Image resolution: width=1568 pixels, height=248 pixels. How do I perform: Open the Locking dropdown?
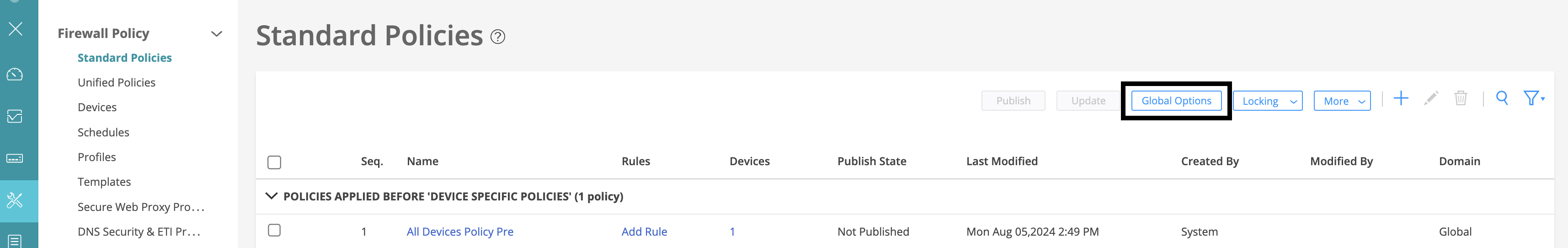coord(1267,101)
